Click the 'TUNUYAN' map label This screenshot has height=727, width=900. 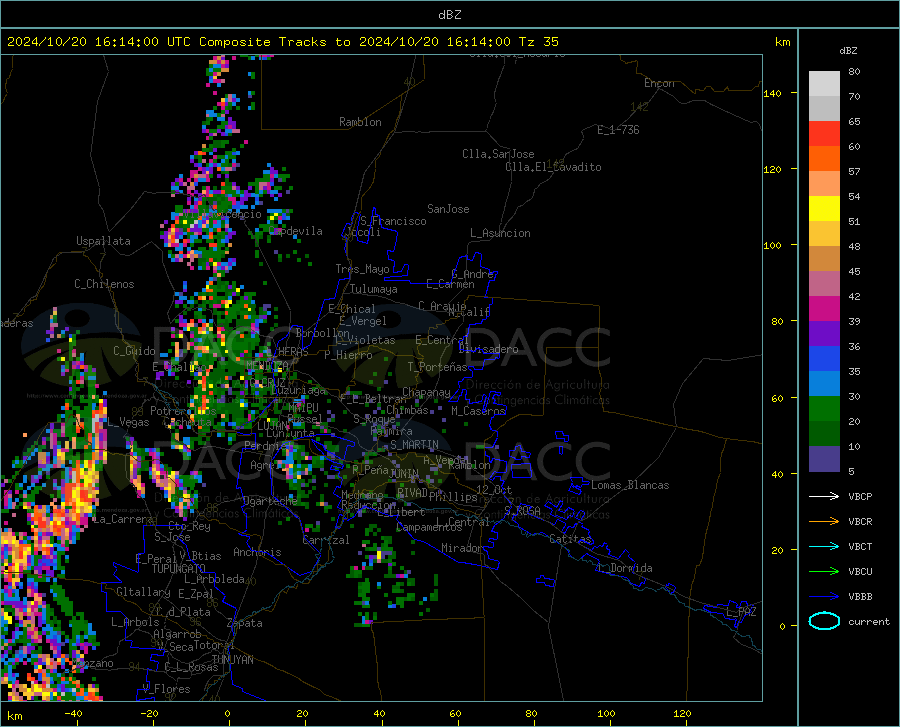(x=232, y=660)
